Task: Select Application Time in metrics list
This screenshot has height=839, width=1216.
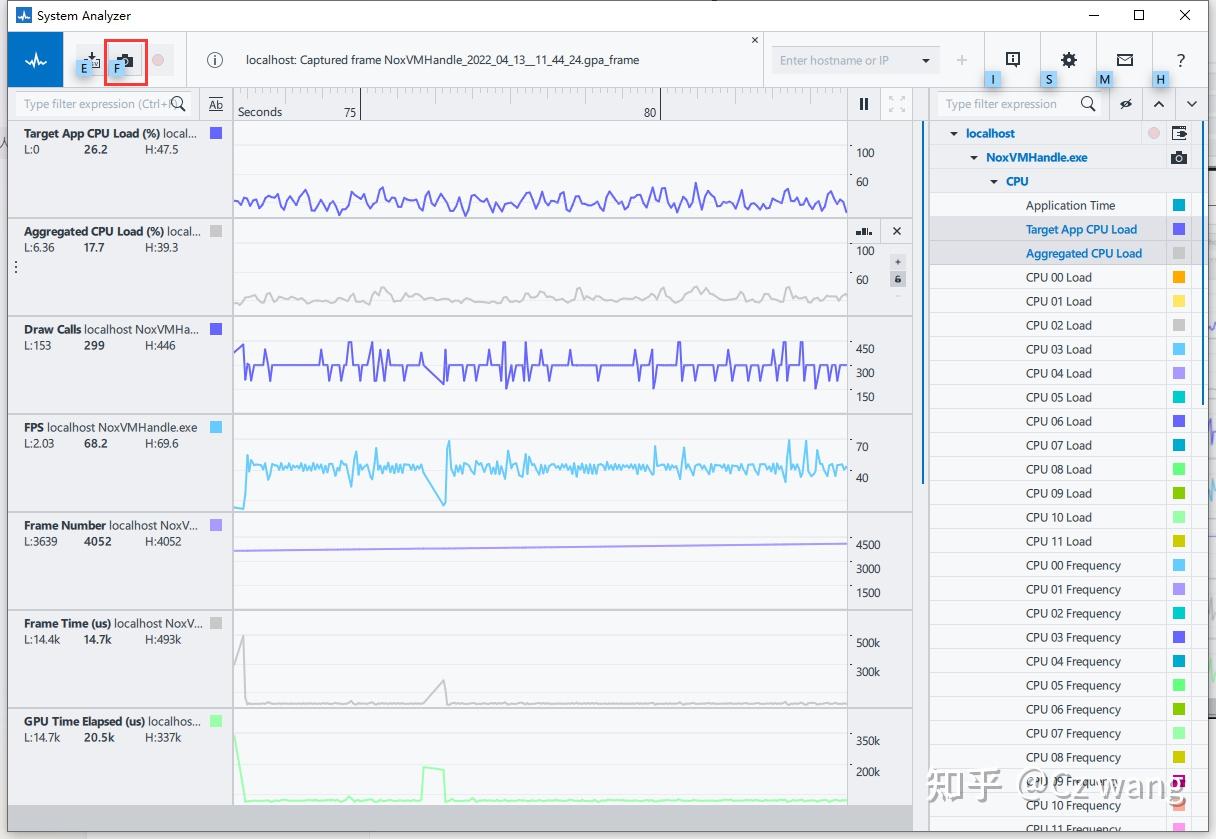Action: (x=1070, y=205)
